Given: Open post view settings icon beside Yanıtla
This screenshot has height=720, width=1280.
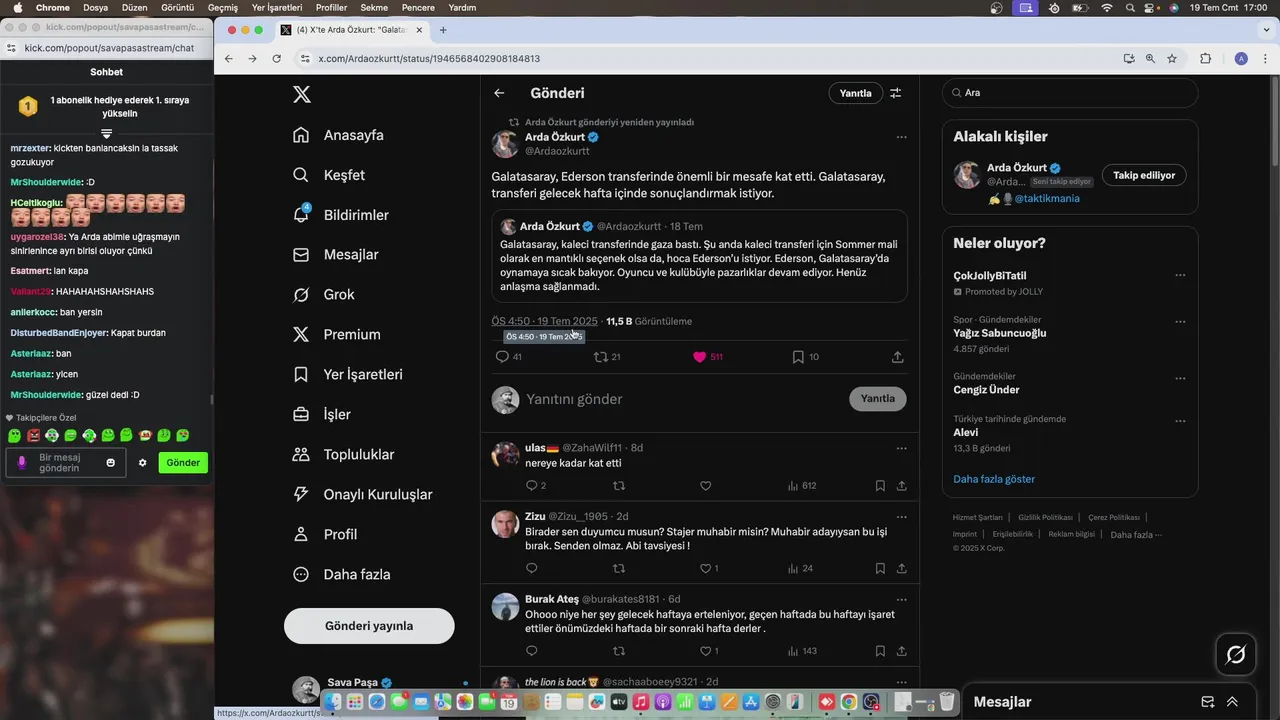Looking at the screenshot, I should pos(896,93).
